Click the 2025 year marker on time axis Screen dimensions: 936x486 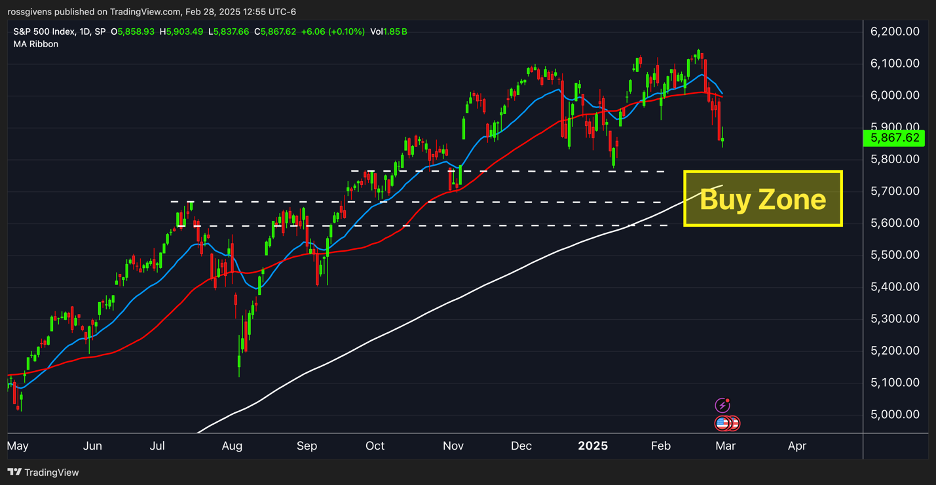click(593, 446)
